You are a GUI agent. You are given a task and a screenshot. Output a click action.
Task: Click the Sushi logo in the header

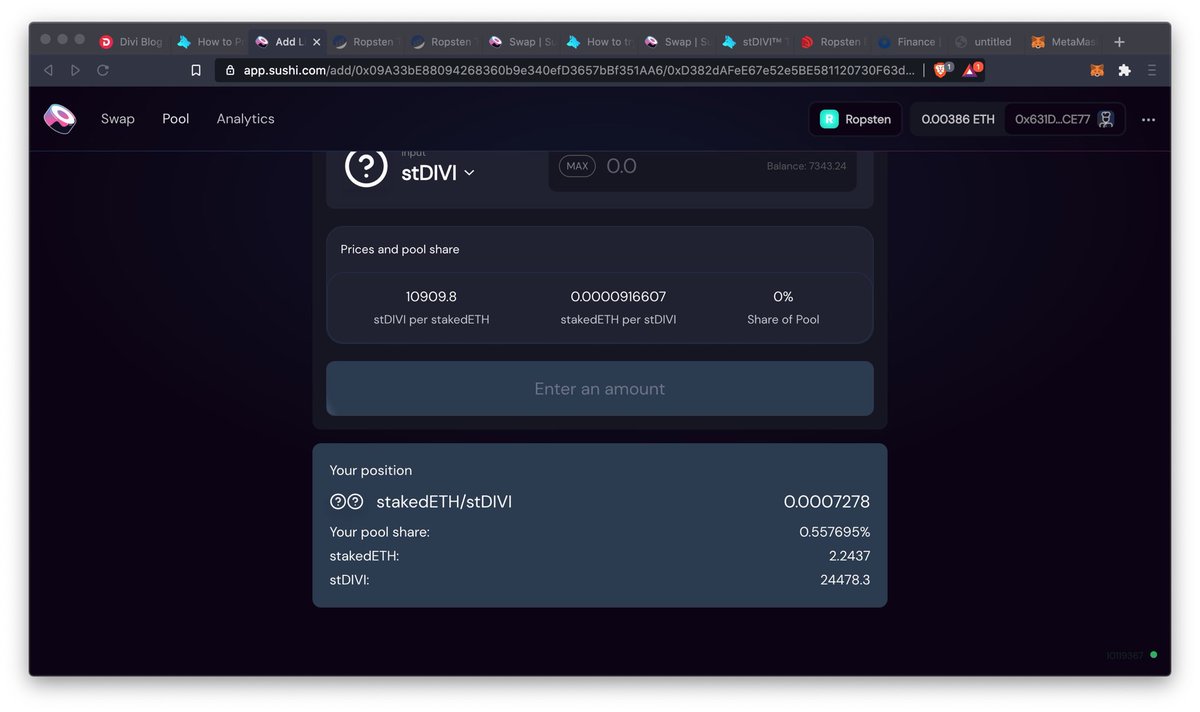click(x=59, y=118)
